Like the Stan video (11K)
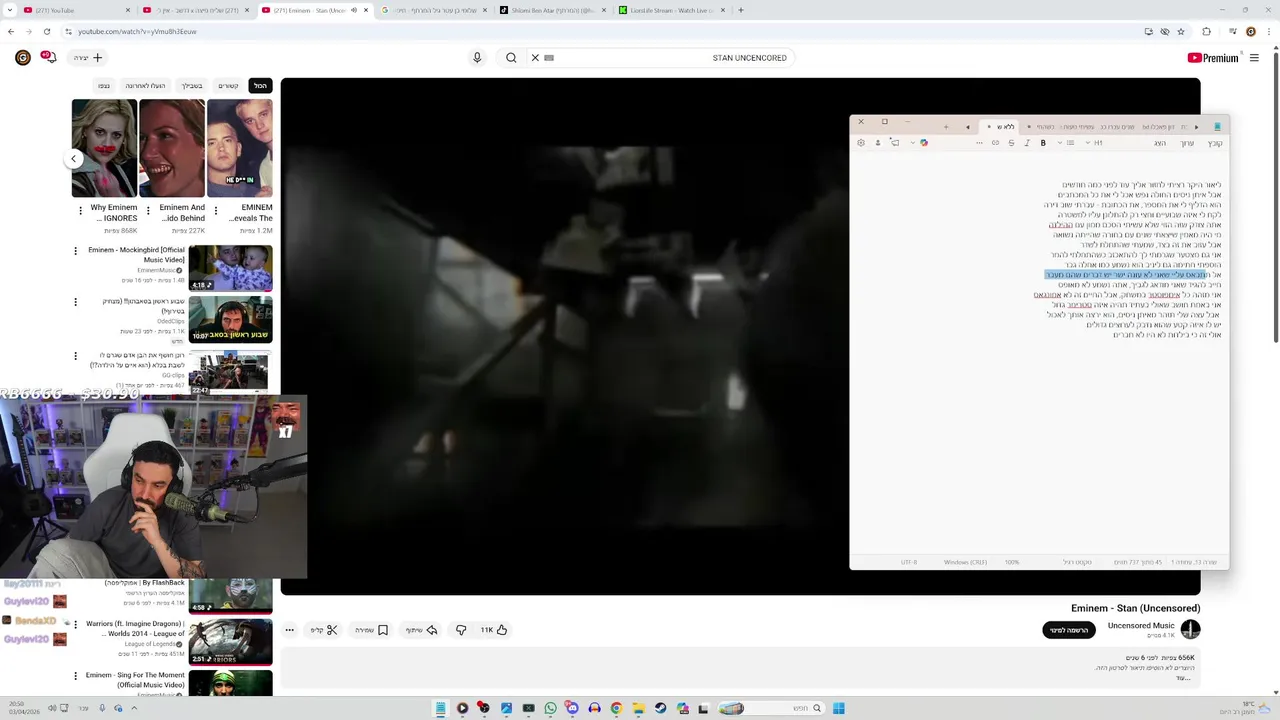Image resolution: width=1280 pixels, height=720 pixels. tap(494, 630)
